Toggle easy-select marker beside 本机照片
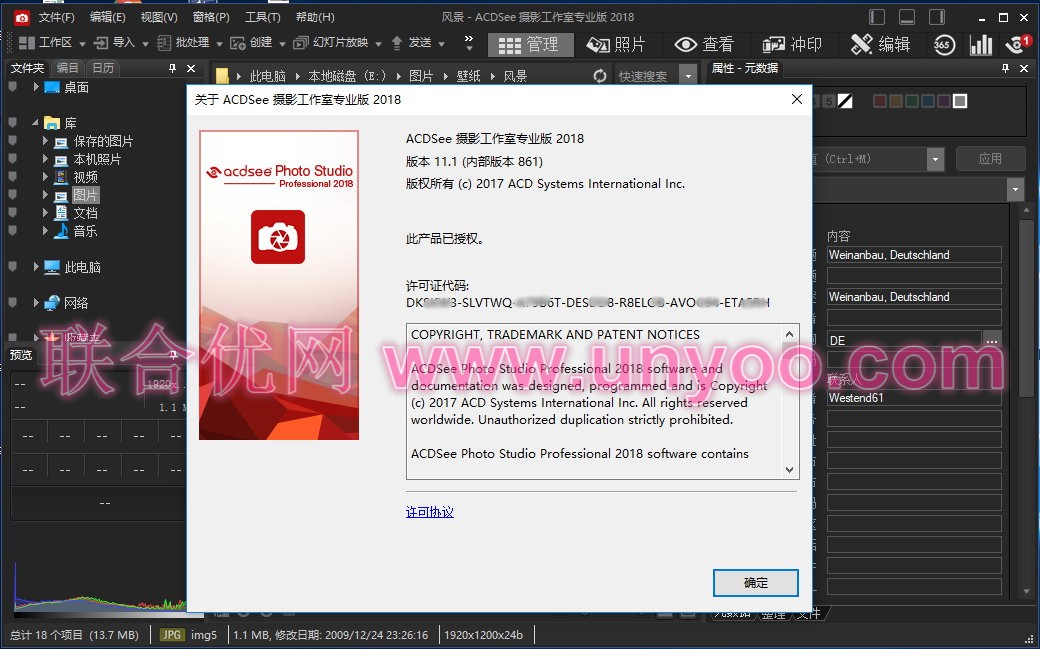Viewport: 1040px width, 649px height. pos(12,159)
